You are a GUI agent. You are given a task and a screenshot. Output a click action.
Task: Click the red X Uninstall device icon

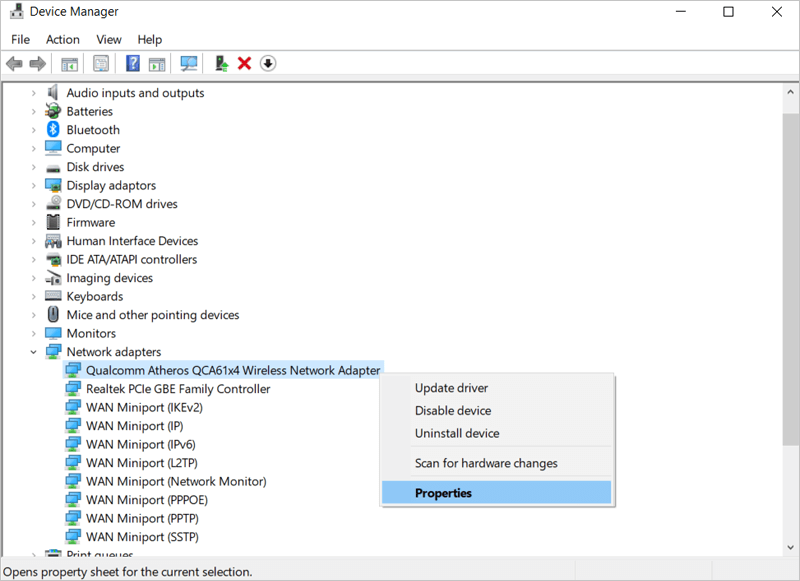pos(245,63)
